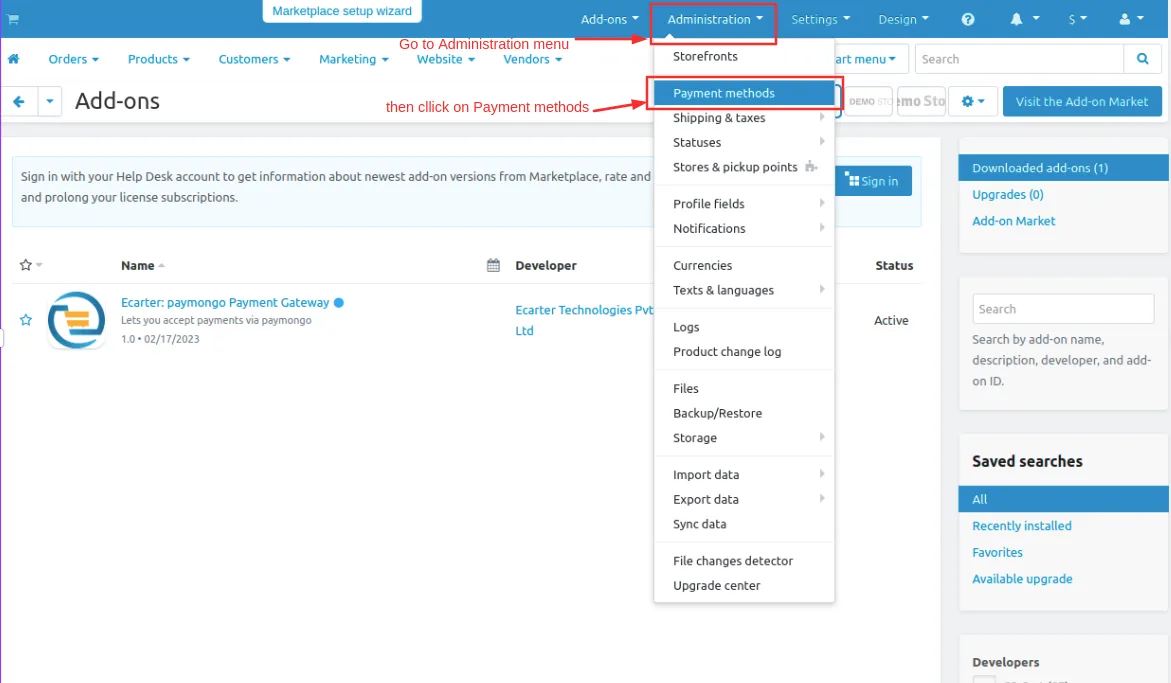This screenshot has height=683, width=1171.
Task: Click the add-on puzzle icon by Stores & pickup points
Action: (x=811, y=166)
